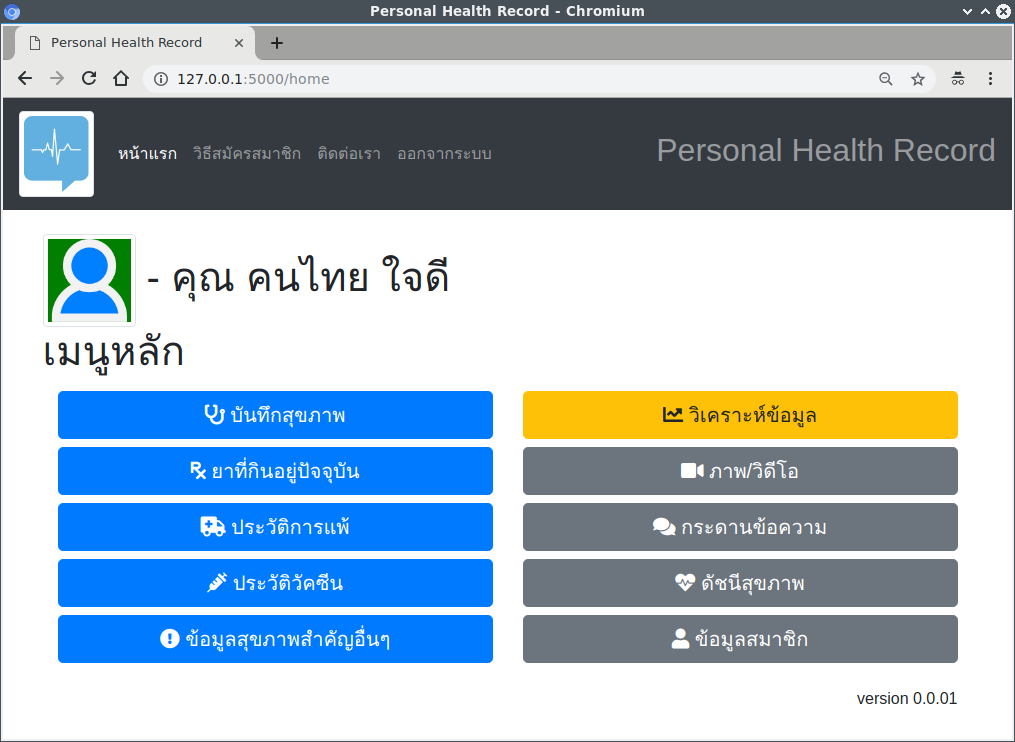The height and width of the screenshot is (742, 1015).
Task: Open the Chromium three-dot menu
Action: (x=990, y=79)
